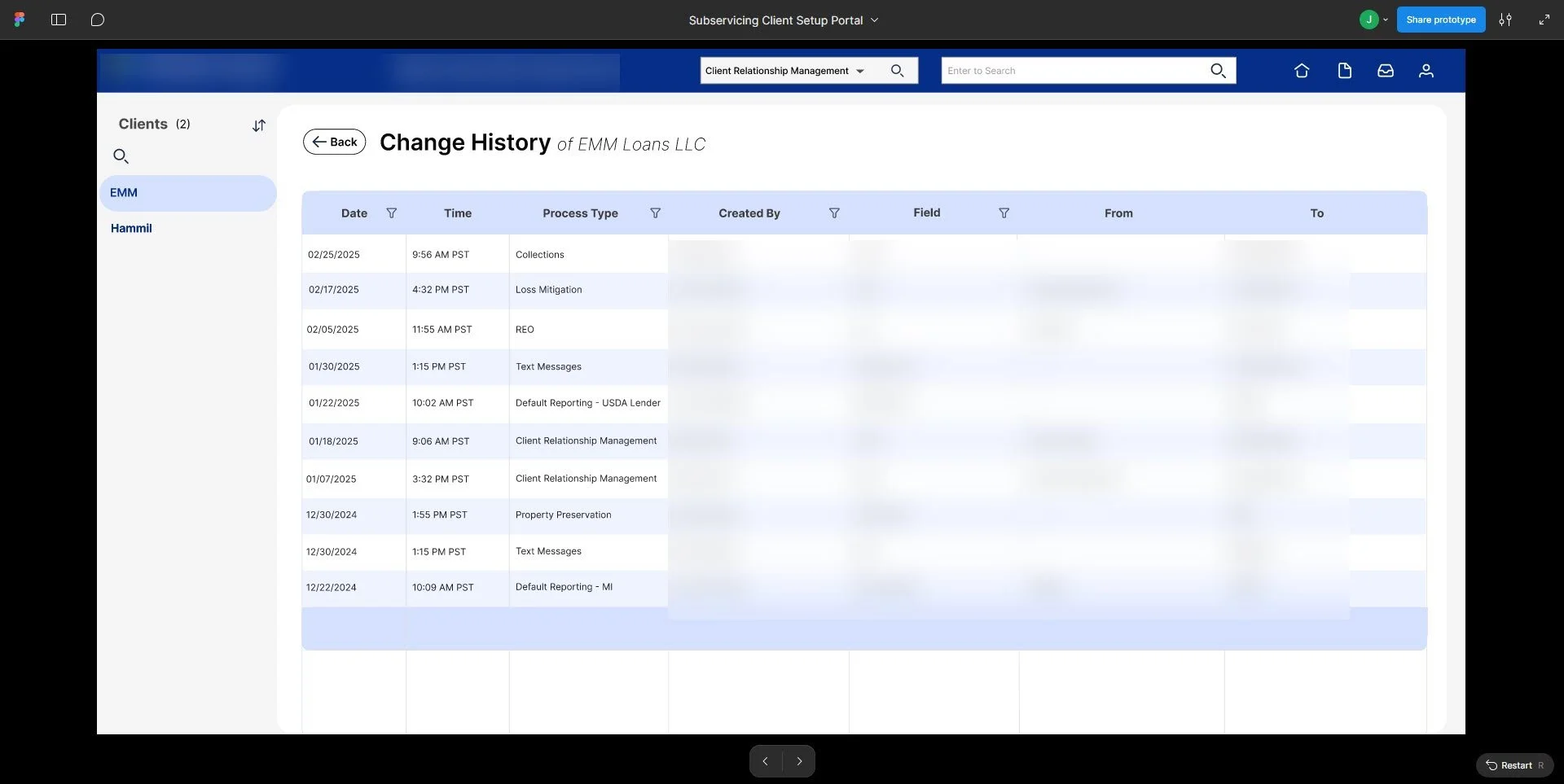Click search icon beside Client Relationship Management
Screen dimensions: 1564x784
click(897, 71)
